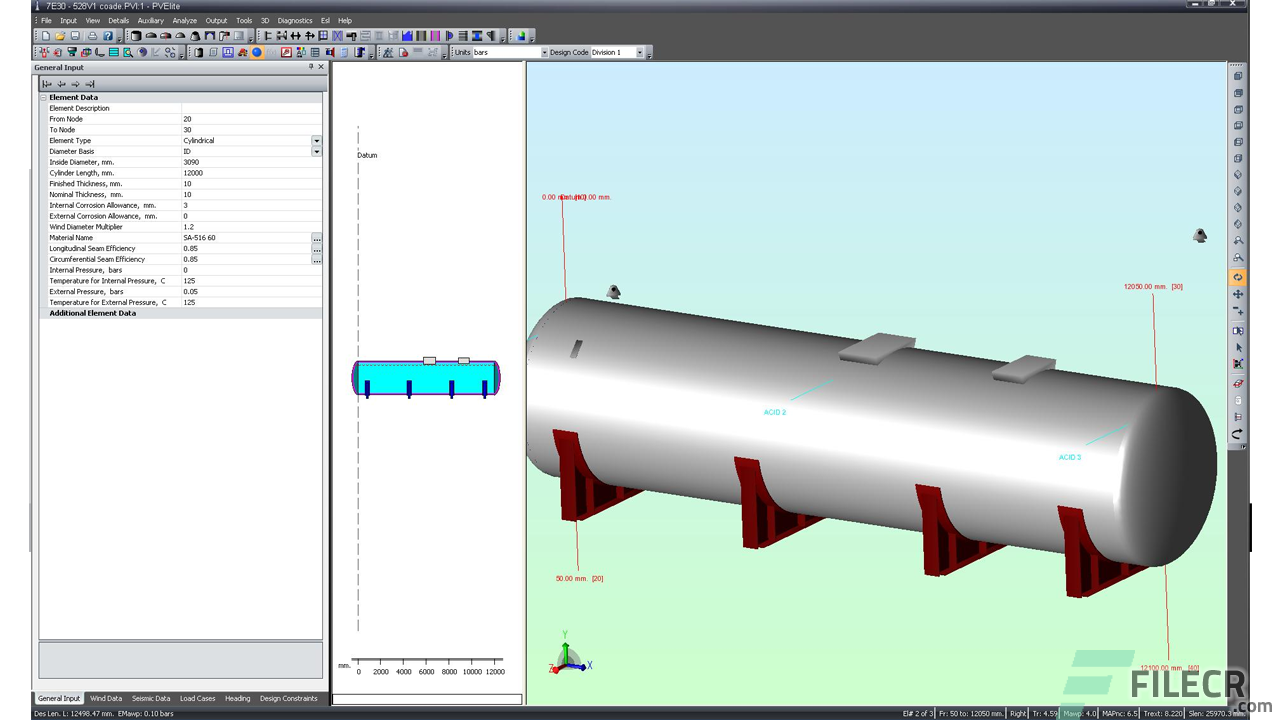Open the Design Code dropdown showing Division 1
1280x720 pixels.
pyautogui.click(x=640, y=53)
